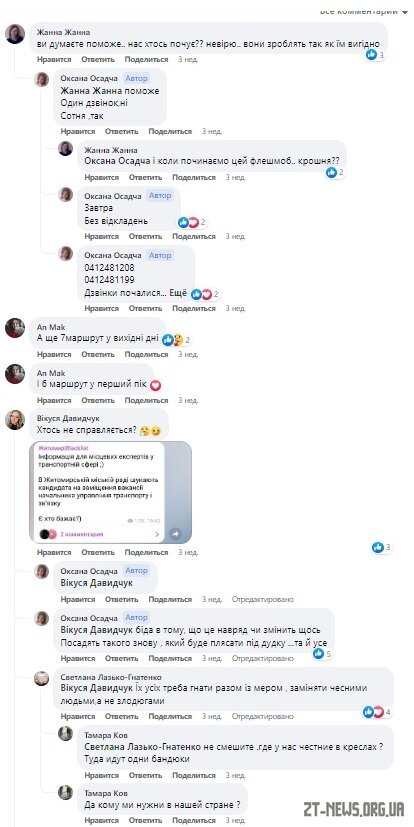Open '2 комментария' link inside attached image
The width and height of the screenshot is (414, 827).
pyautogui.click(x=82, y=534)
